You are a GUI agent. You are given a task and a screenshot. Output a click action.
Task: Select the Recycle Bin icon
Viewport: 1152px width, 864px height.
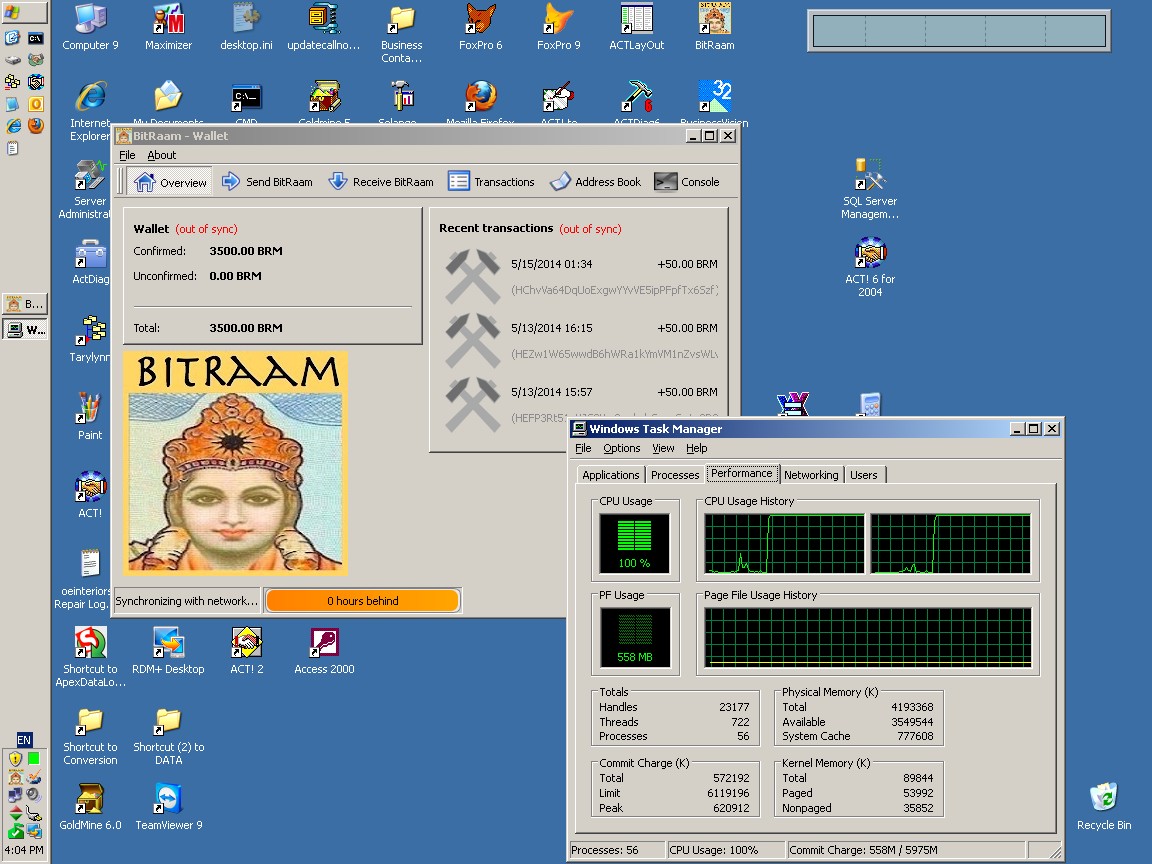click(x=1104, y=806)
